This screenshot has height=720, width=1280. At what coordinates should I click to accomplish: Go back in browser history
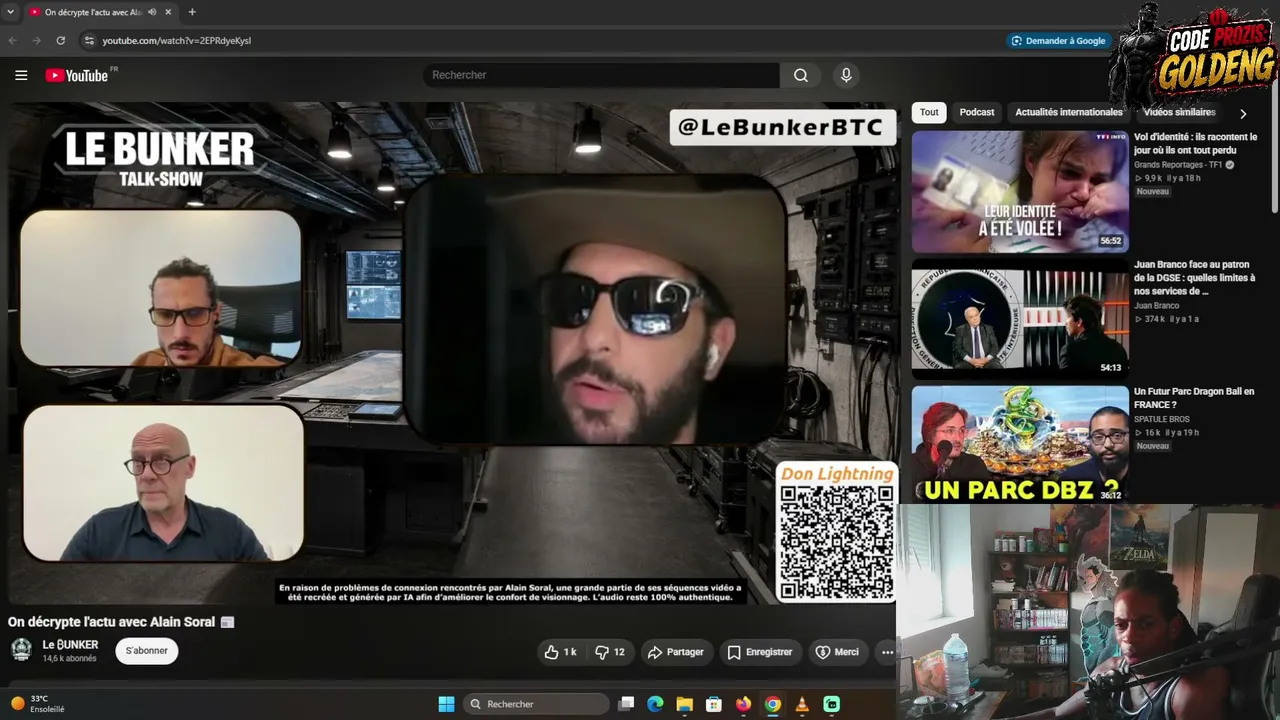click(13, 41)
